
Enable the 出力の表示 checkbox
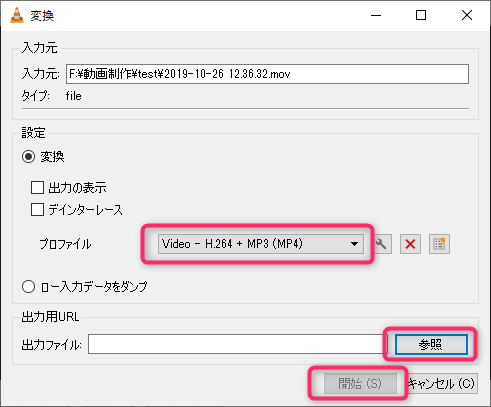click(37, 187)
